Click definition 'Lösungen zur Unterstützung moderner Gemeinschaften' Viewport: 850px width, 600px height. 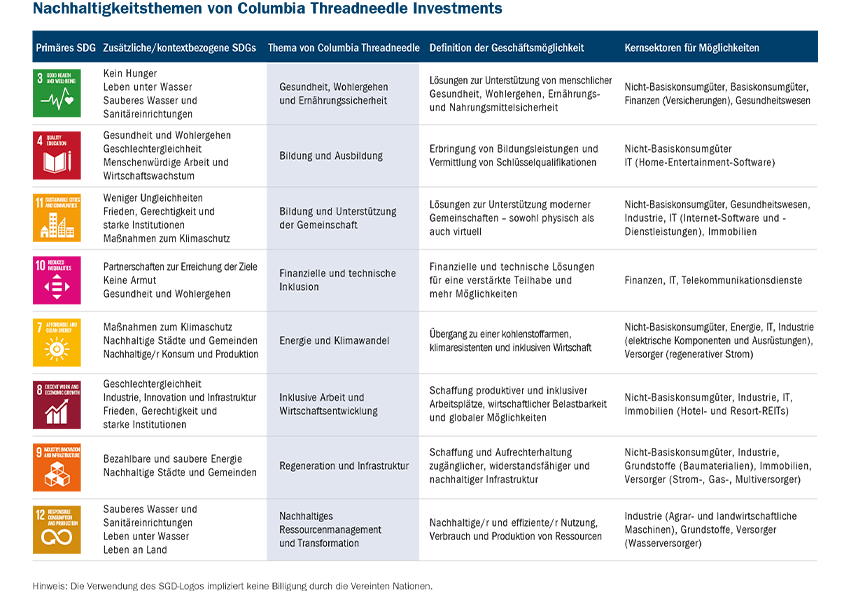pos(512,218)
